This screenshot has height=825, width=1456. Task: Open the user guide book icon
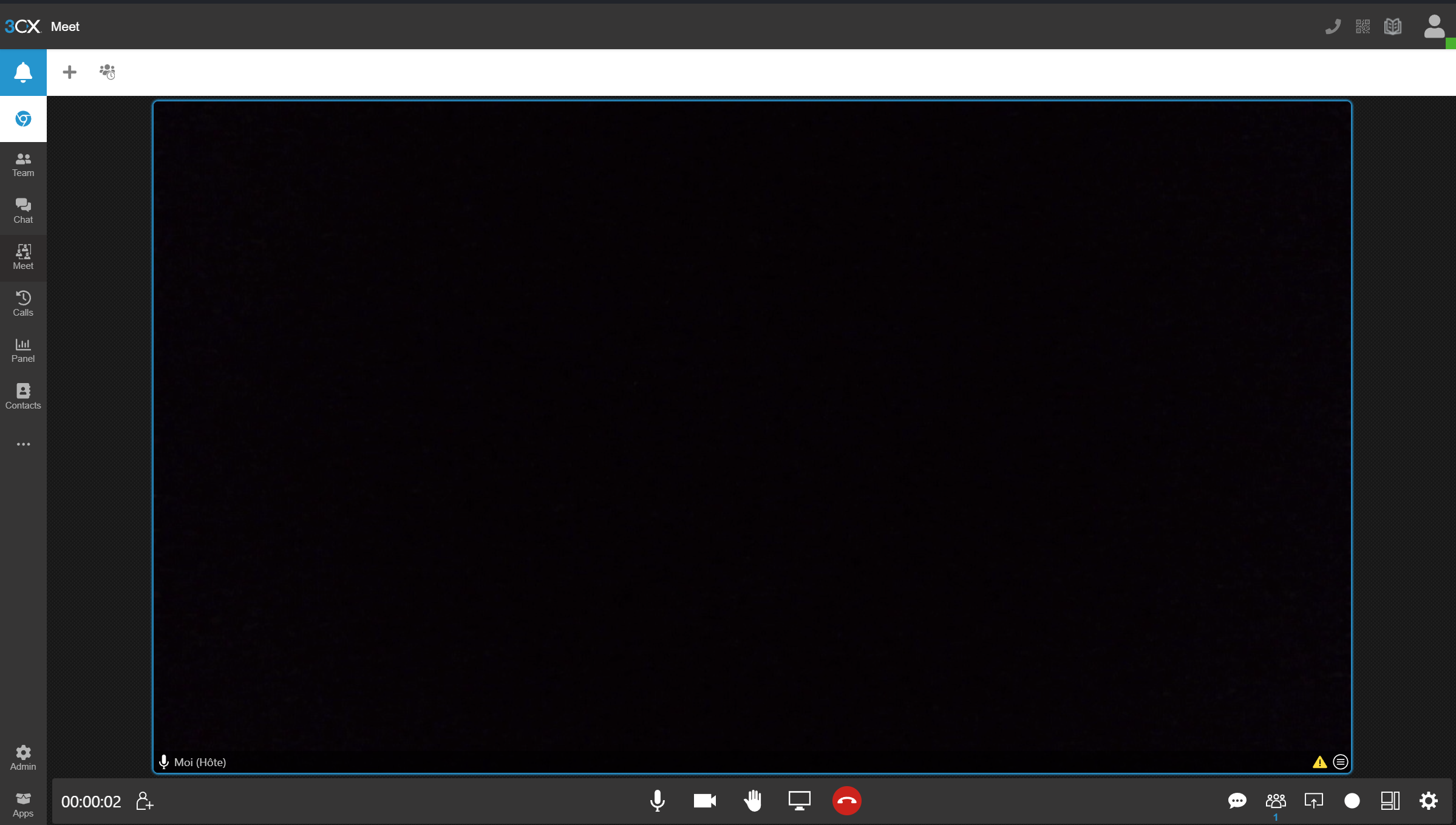click(x=1393, y=27)
